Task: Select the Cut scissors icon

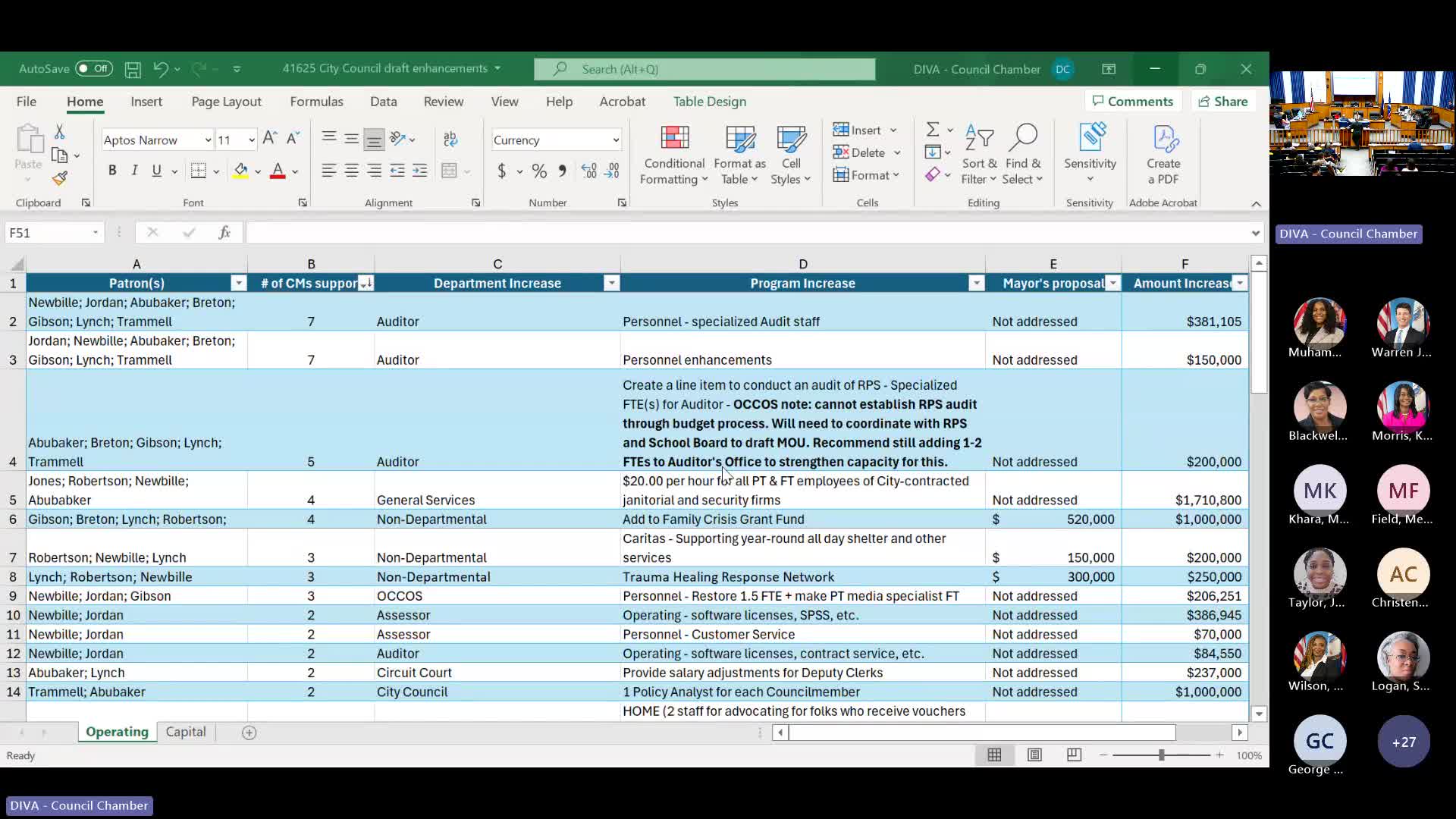Action: click(59, 131)
